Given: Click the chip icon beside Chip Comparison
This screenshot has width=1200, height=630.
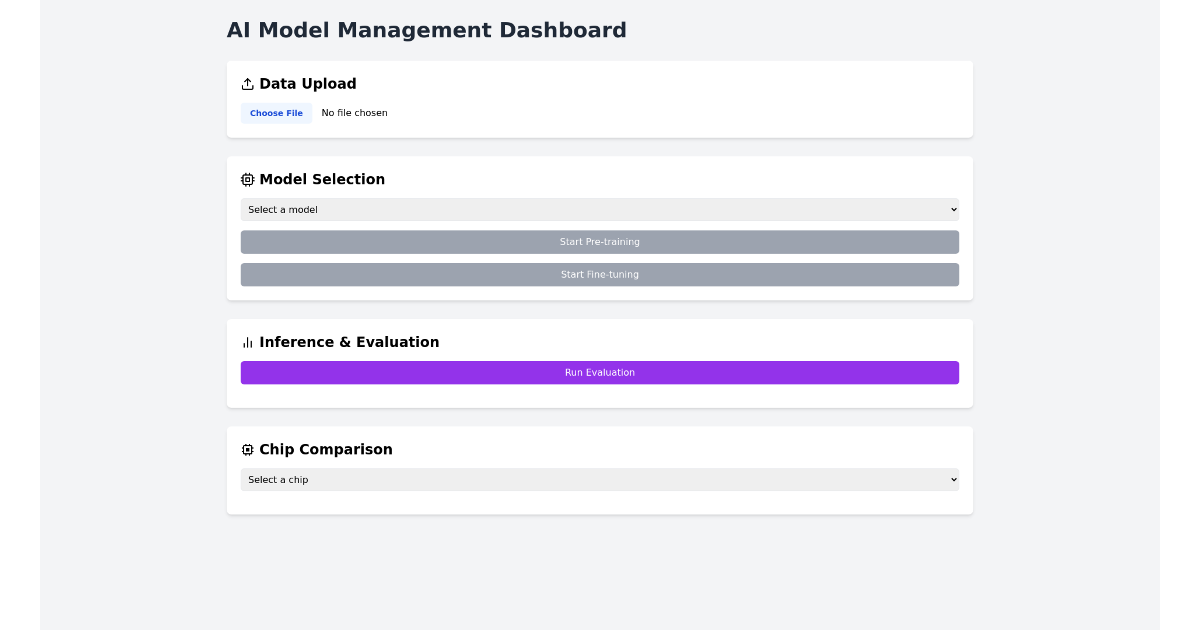Looking at the screenshot, I should (x=247, y=449).
